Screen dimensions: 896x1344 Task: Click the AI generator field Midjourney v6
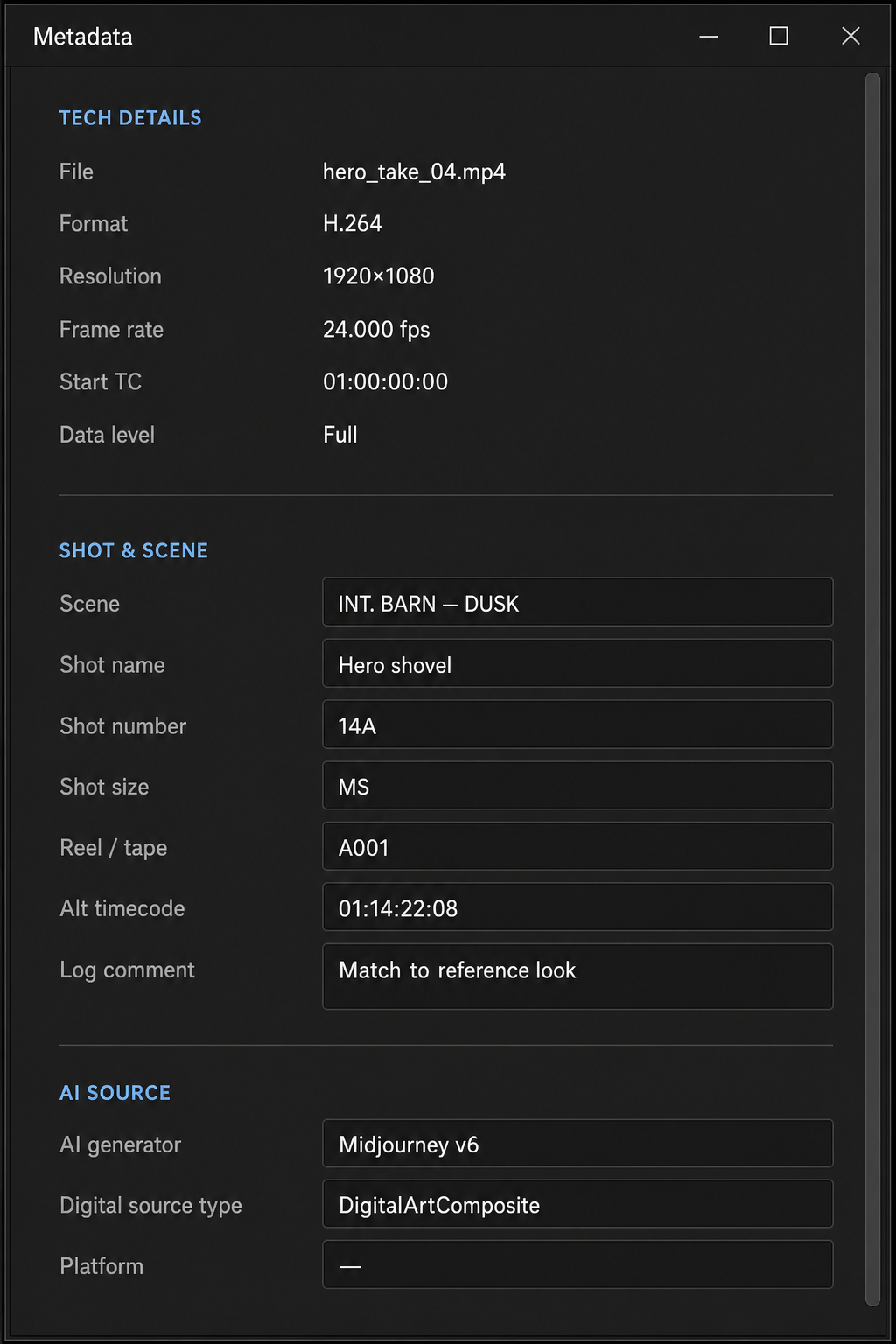pos(577,1143)
